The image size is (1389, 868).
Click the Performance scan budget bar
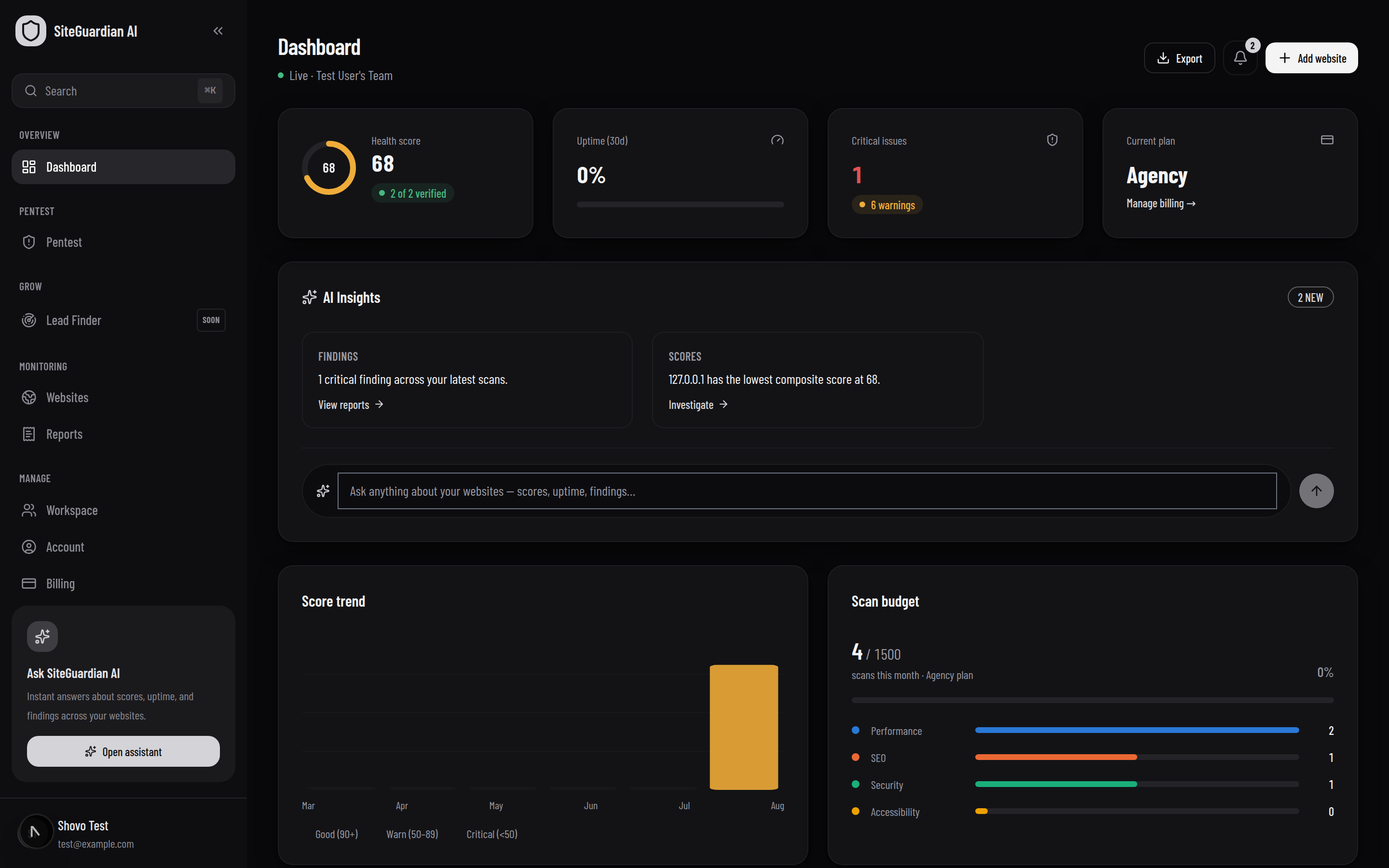click(1136, 730)
